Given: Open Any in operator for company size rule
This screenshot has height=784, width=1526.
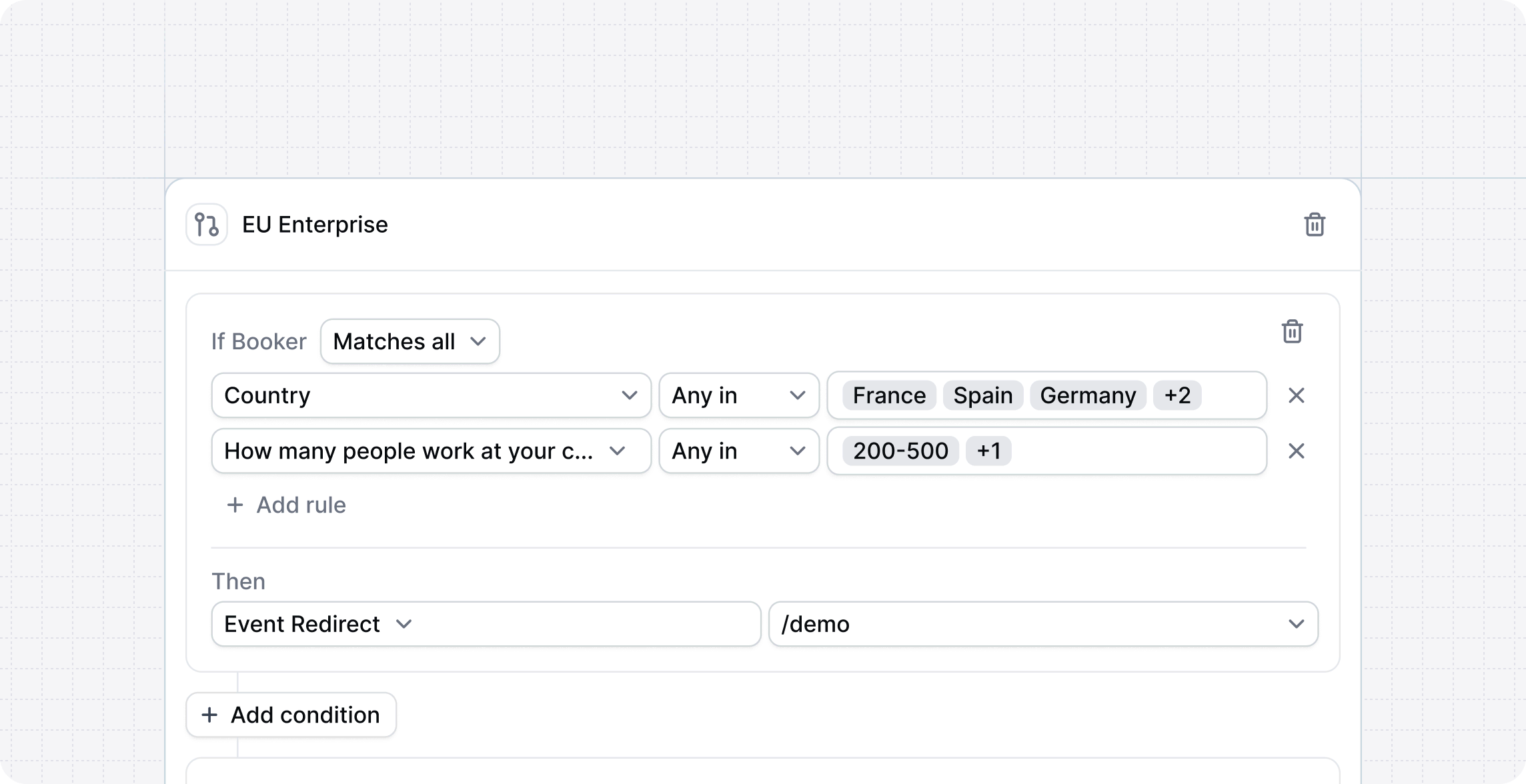Looking at the screenshot, I should (x=739, y=451).
